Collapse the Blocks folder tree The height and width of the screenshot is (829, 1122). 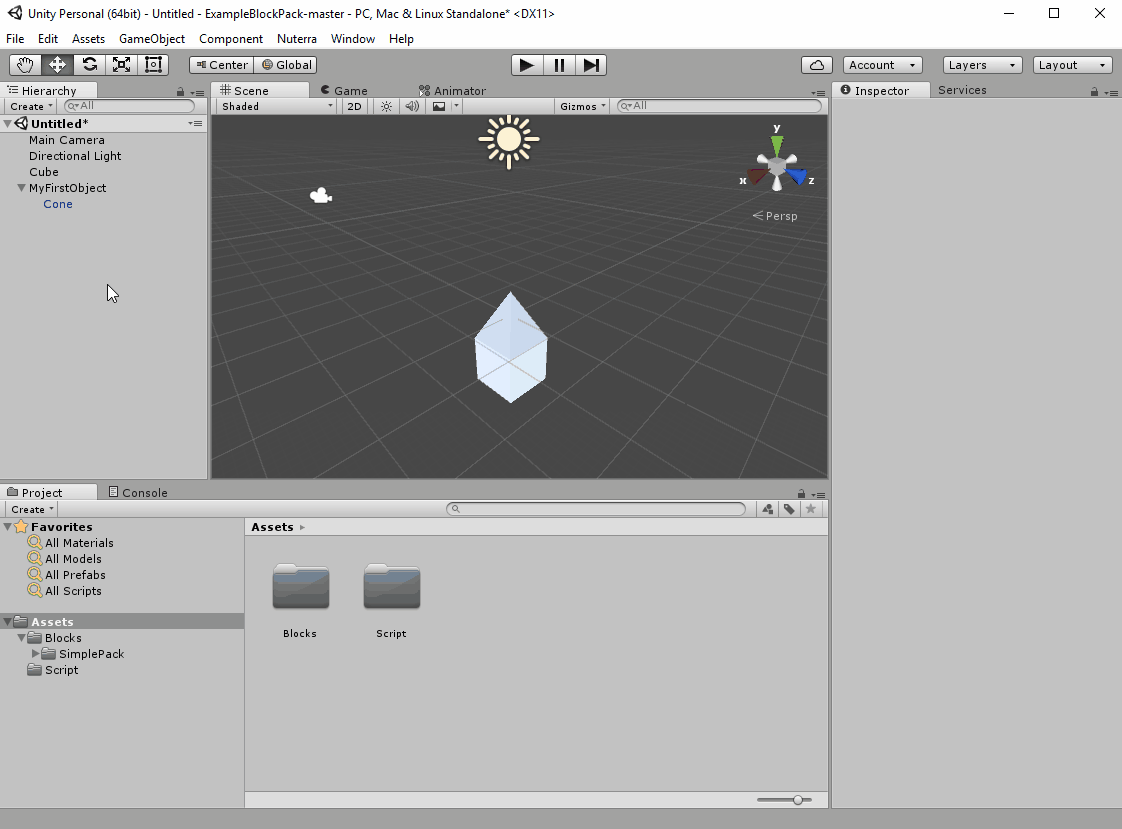21,637
